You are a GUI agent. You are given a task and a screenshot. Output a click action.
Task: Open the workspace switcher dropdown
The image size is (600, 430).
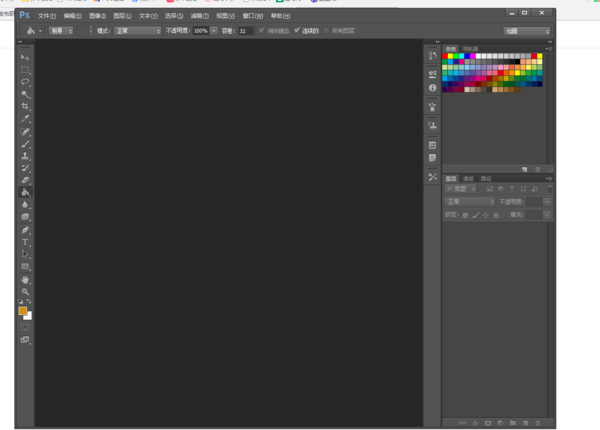(x=527, y=31)
